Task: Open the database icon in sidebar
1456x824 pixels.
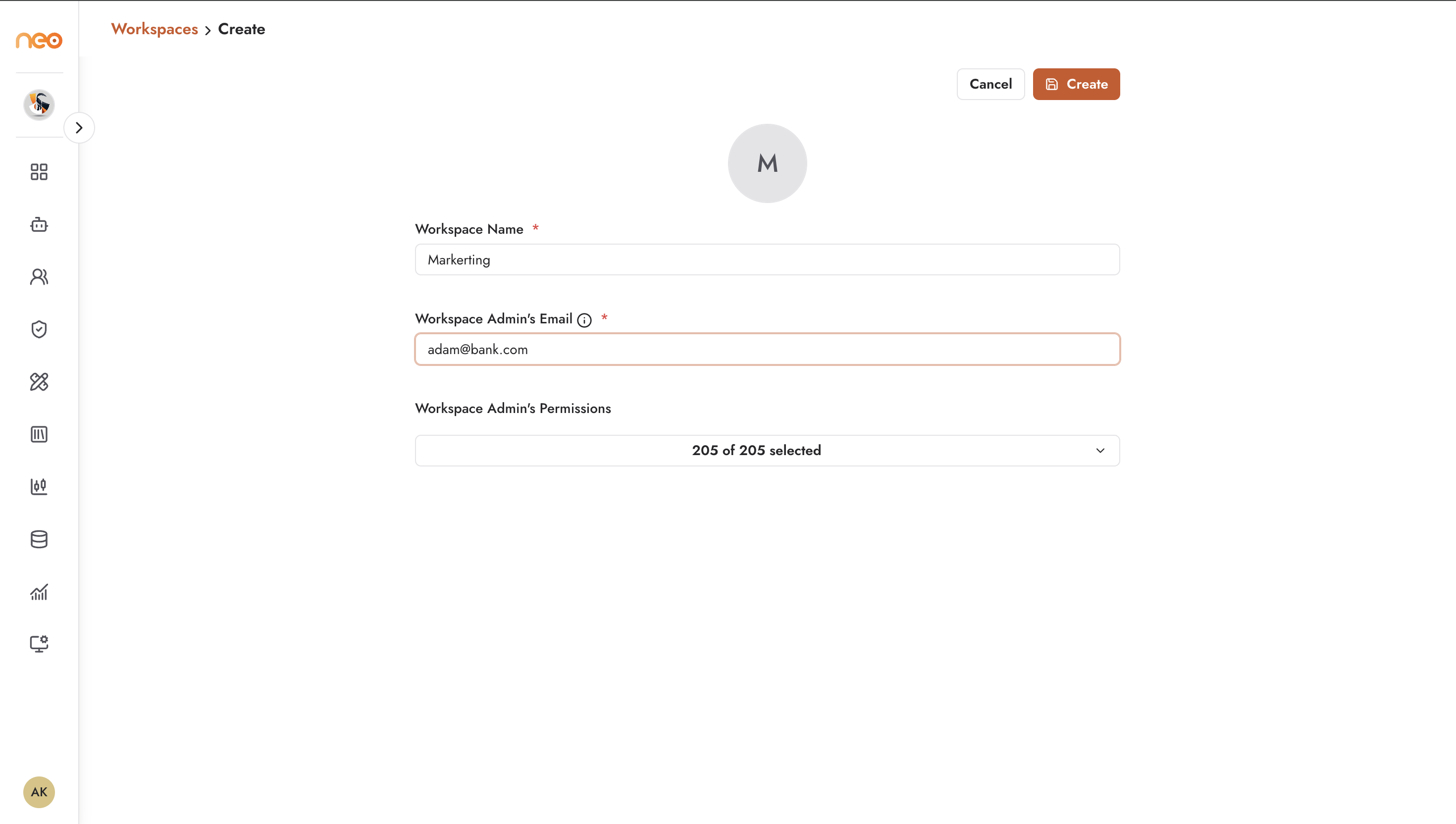Action: (39, 539)
